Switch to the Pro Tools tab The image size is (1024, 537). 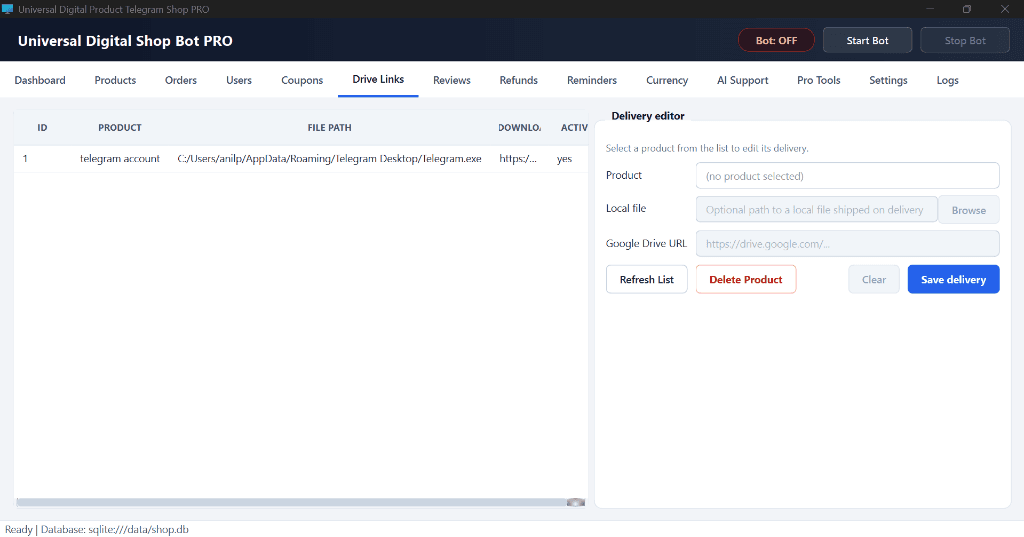point(818,80)
